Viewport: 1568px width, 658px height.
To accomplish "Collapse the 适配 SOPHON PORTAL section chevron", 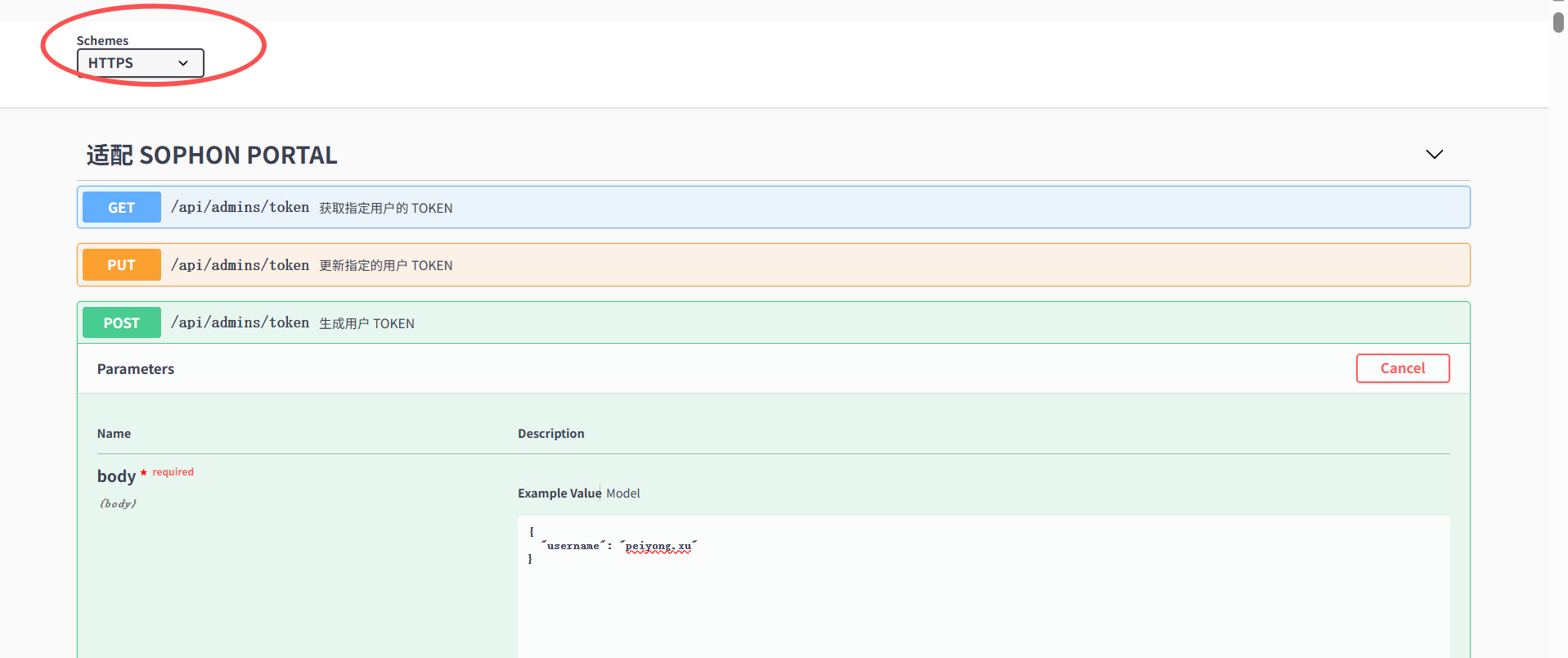I will click(x=1434, y=155).
